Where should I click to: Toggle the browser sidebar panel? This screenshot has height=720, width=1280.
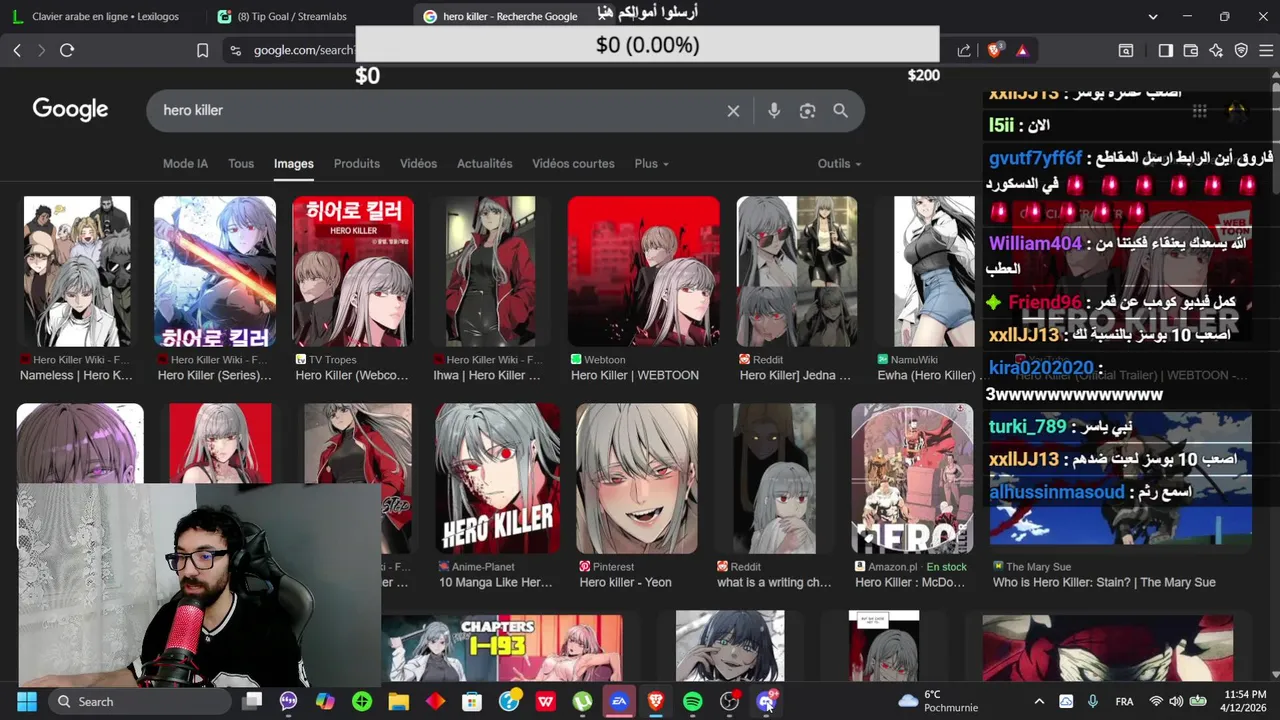tap(1165, 50)
